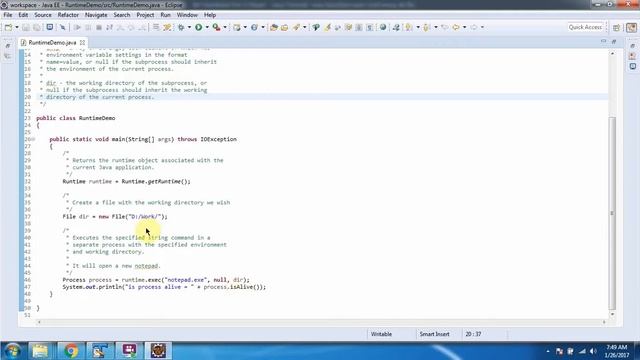Click the Terminate square icon
640x360 pixels.
[98, 27]
